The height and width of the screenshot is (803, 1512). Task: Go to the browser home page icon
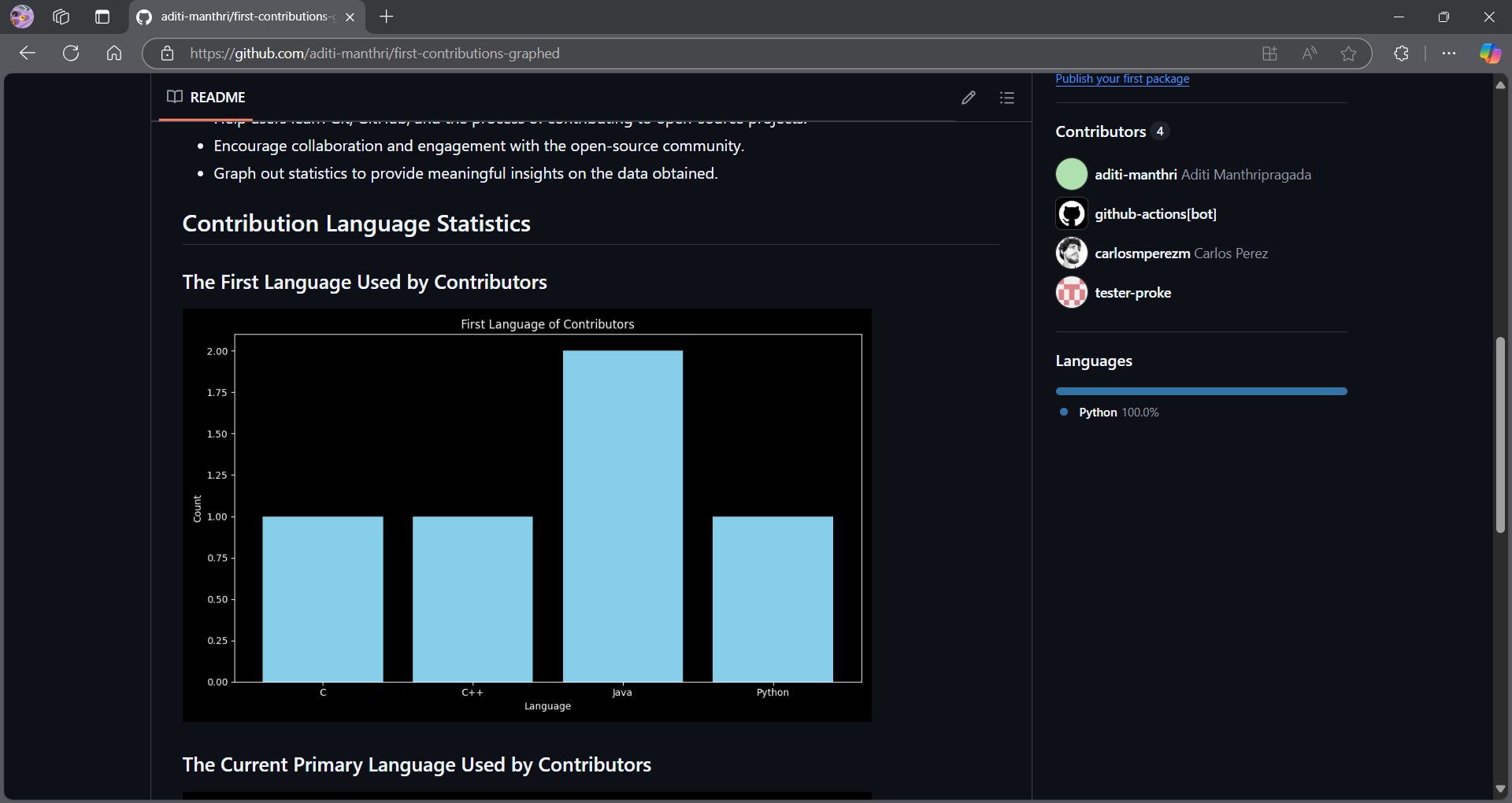[114, 54]
